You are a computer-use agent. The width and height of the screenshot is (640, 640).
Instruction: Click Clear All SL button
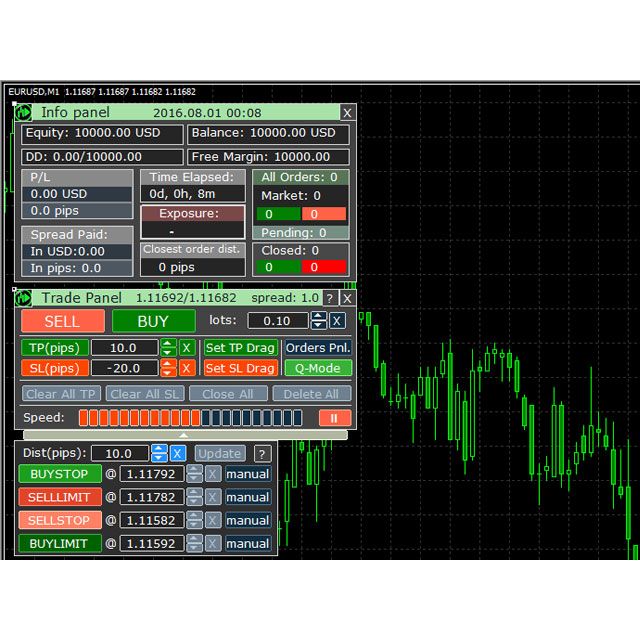[x=145, y=394]
